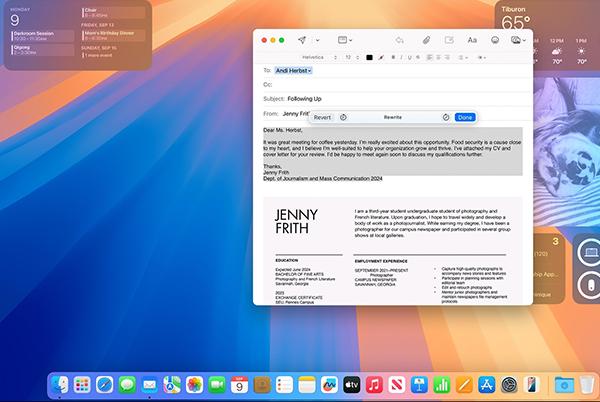Open Keynote from the Dock
The height and width of the screenshot is (402, 600).
coord(419,385)
